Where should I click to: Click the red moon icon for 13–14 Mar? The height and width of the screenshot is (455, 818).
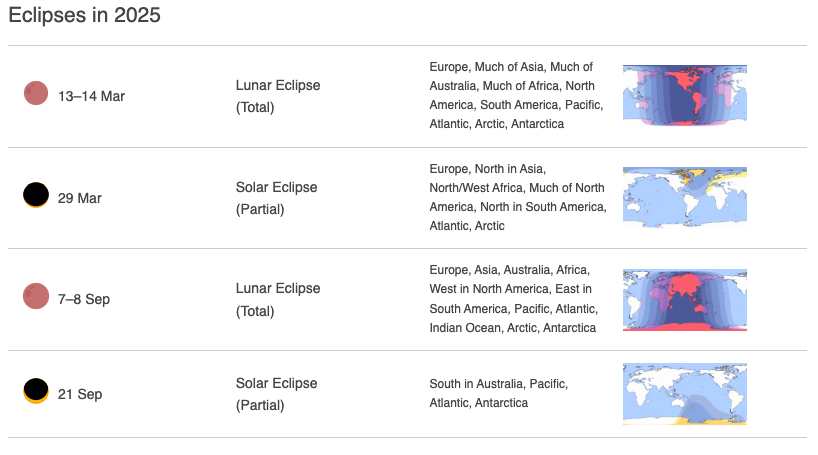point(36,93)
